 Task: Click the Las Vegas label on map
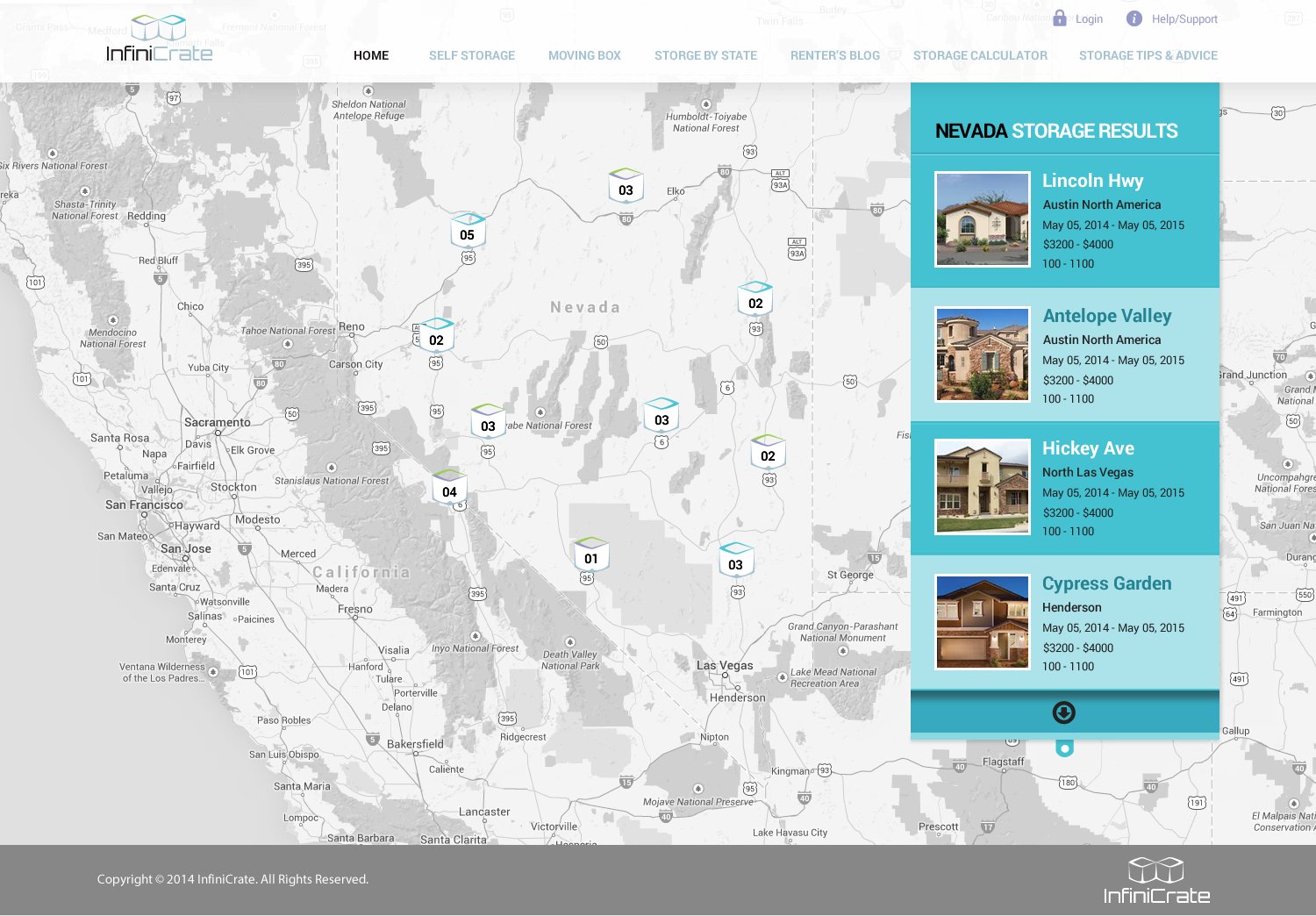tap(725, 665)
